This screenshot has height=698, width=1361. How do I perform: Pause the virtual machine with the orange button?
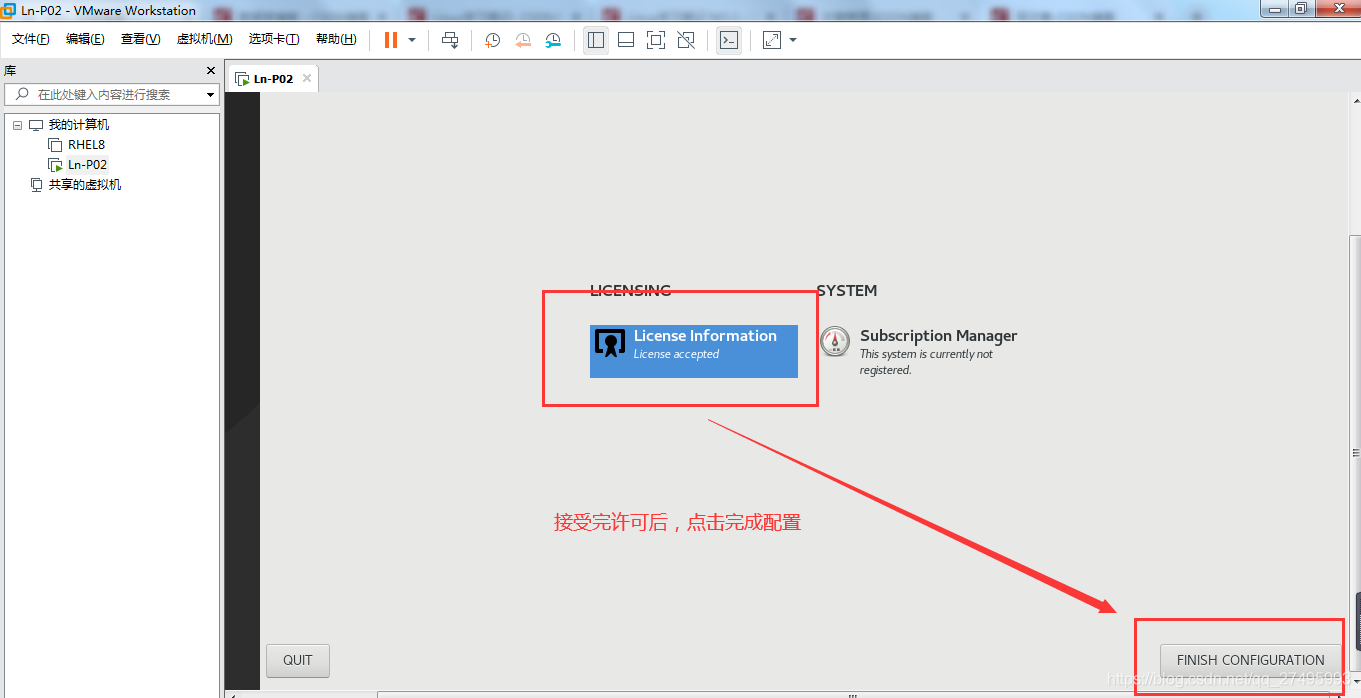(390, 40)
